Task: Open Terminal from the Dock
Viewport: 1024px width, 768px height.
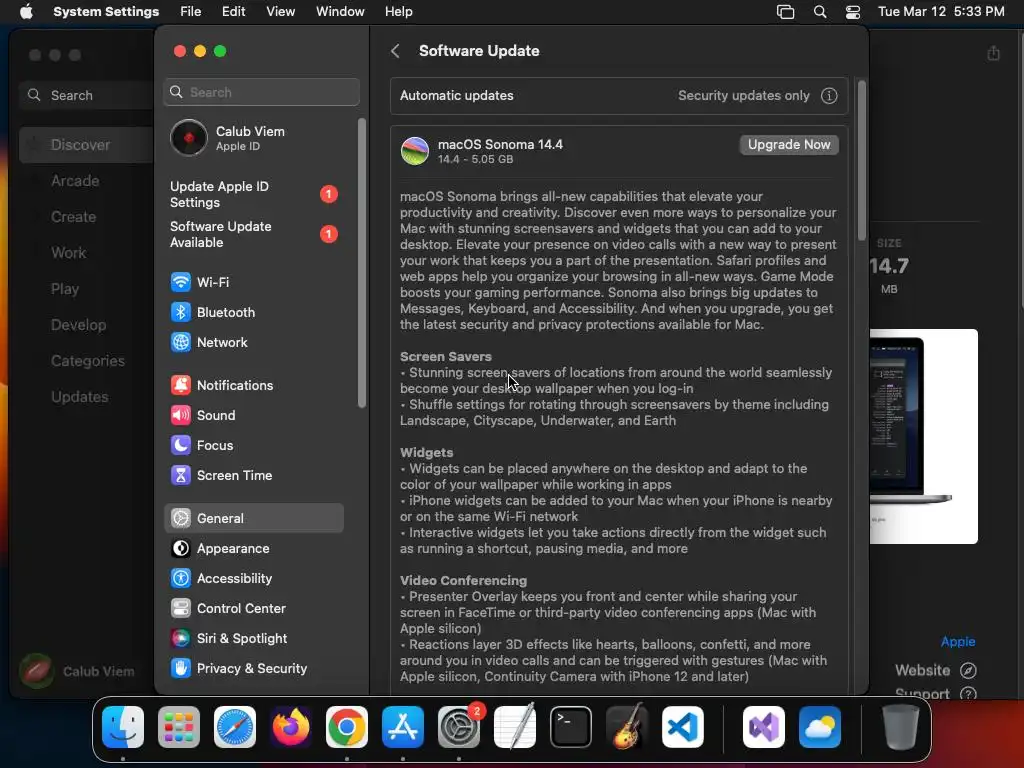Action: click(571, 727)
